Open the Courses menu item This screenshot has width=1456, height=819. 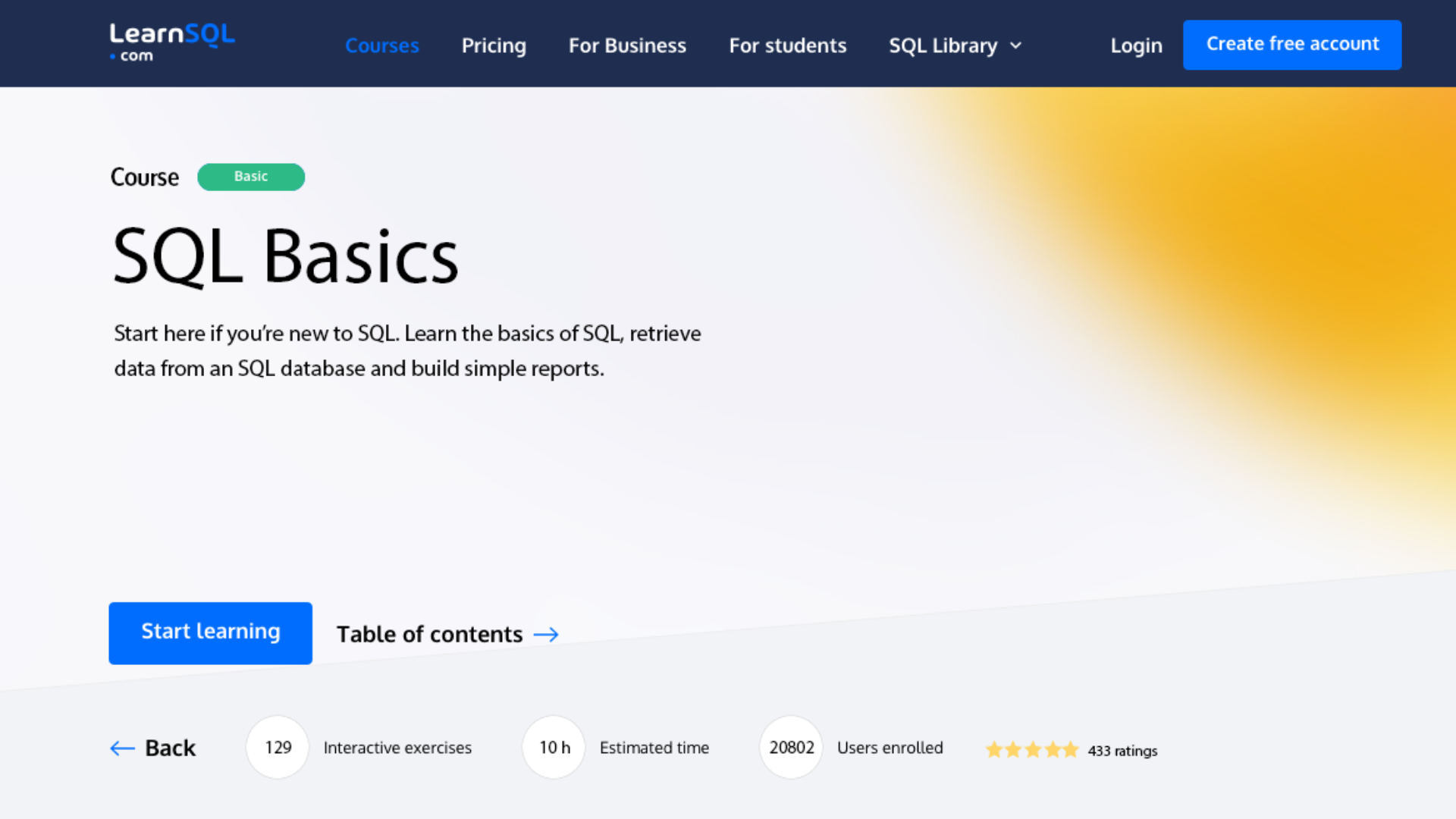pyautogui.click(x=382, y=45)
